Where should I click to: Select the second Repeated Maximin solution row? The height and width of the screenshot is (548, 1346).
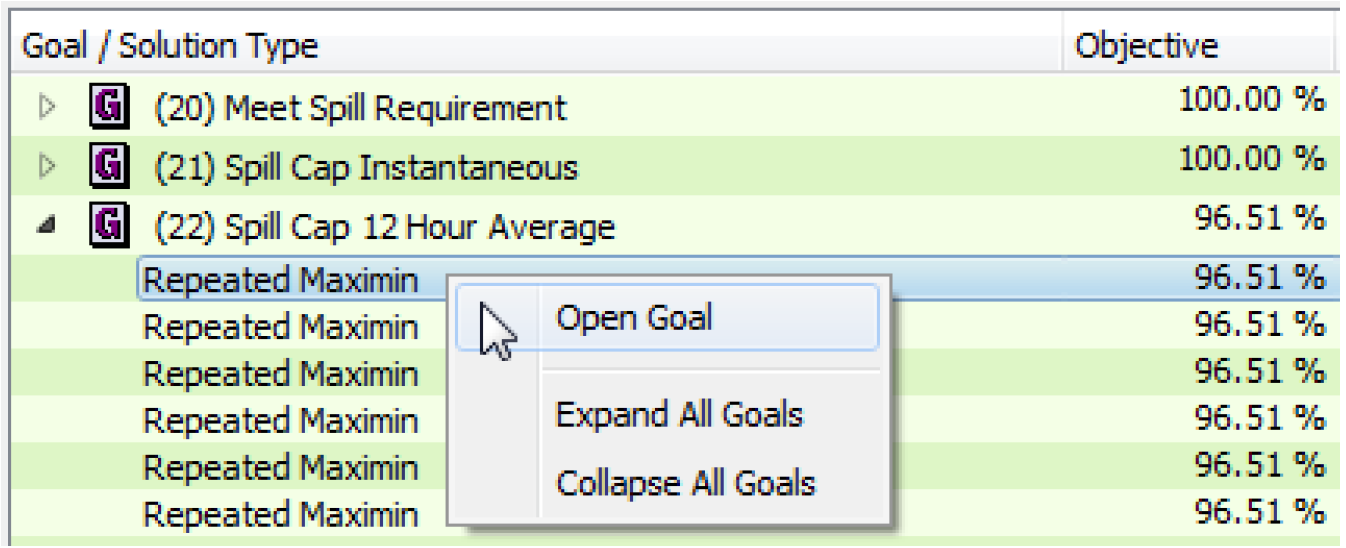(280, 327)
